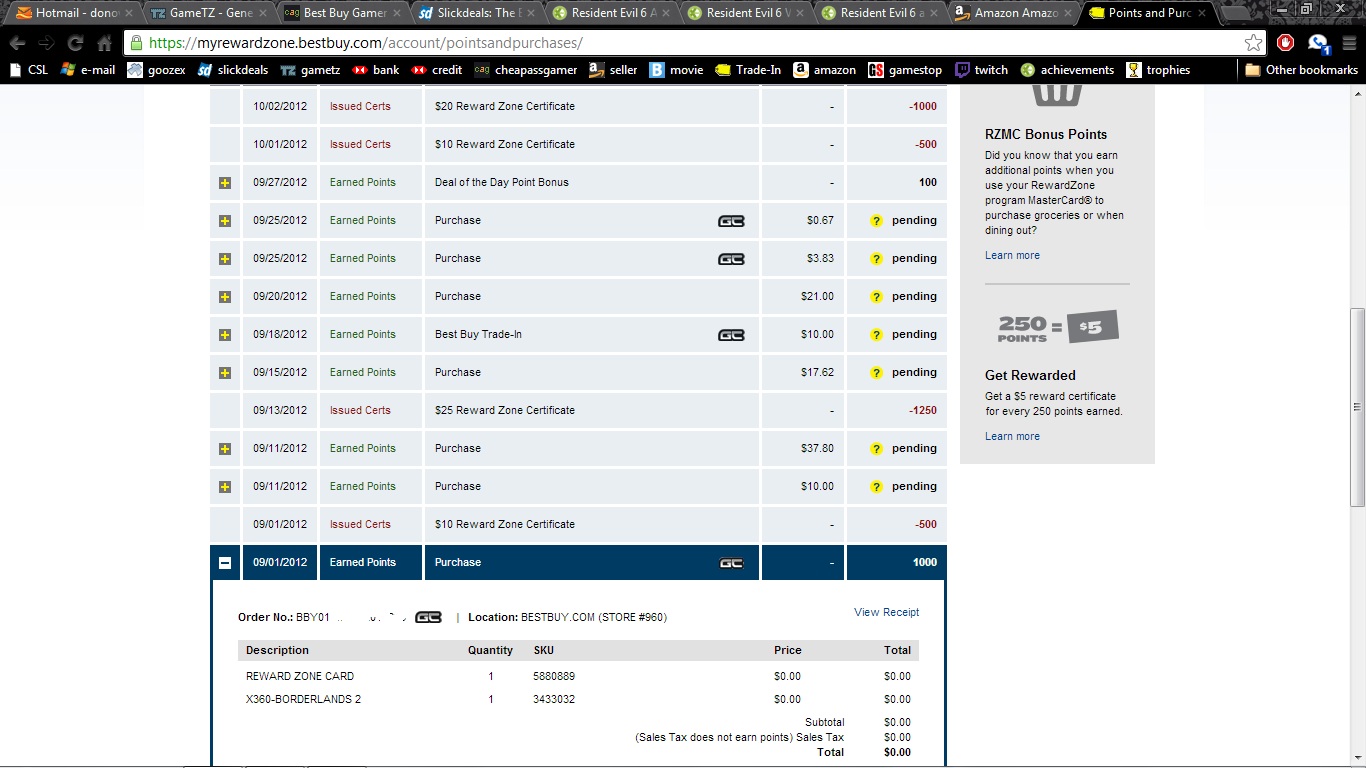This screenshot has width=1366, height=768.
Task: Click Learn more under Get Rewarded
Action: click(1012, 436)
